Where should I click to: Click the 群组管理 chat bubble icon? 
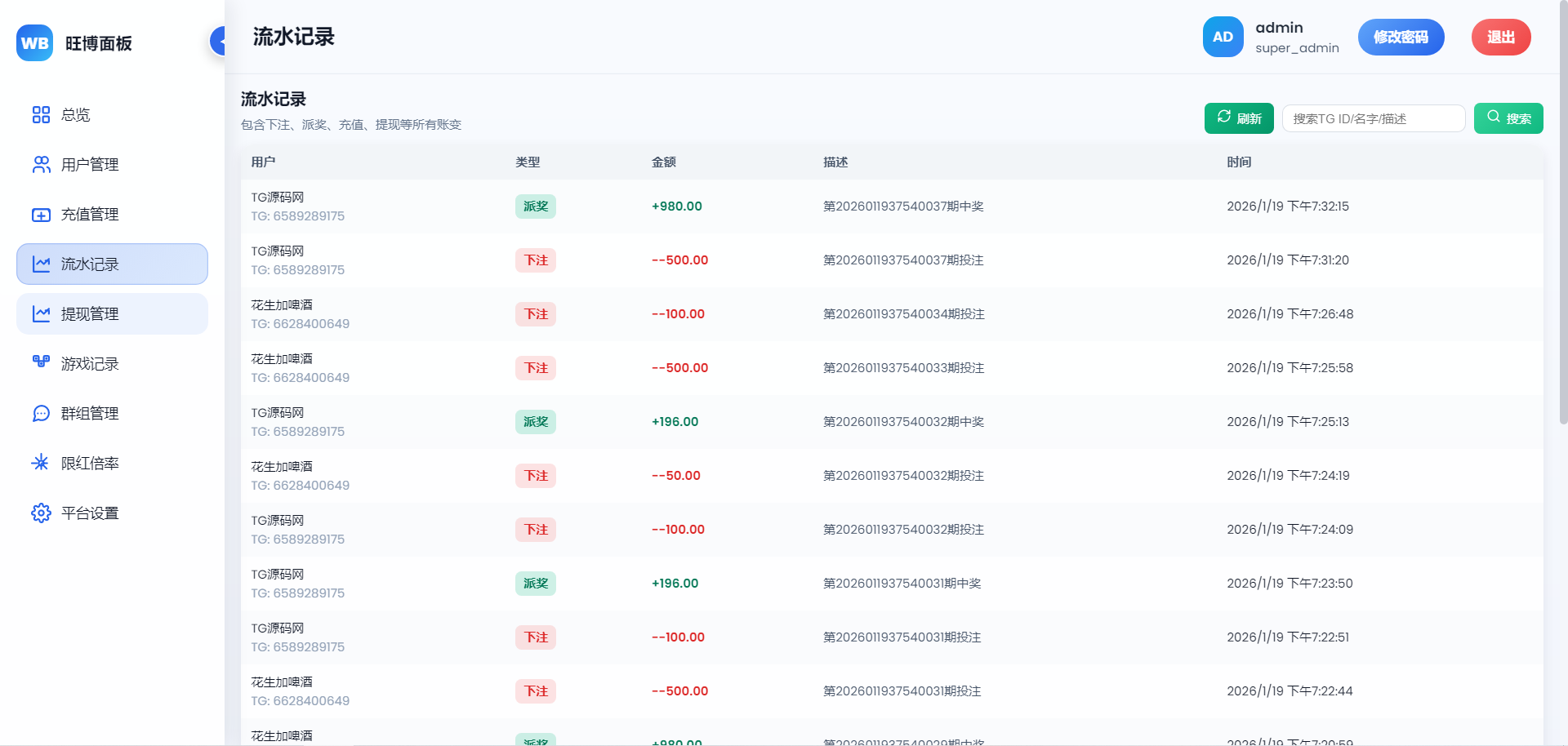point(41,414)
